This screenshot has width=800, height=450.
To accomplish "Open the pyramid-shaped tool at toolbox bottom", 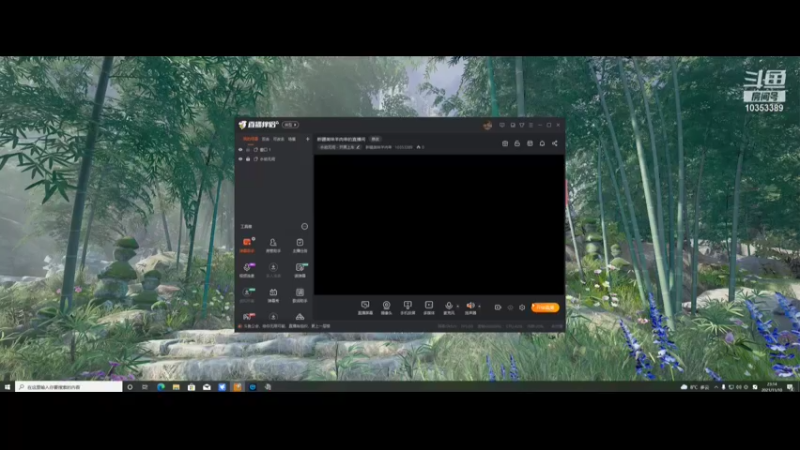I will click(299, 316).
